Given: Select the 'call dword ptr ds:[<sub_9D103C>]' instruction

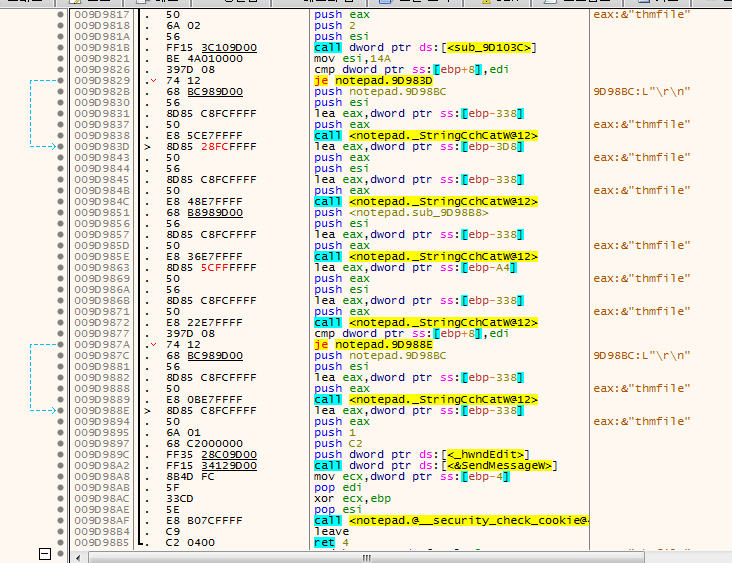Looking at the screenshot, I should click(425, 48).
